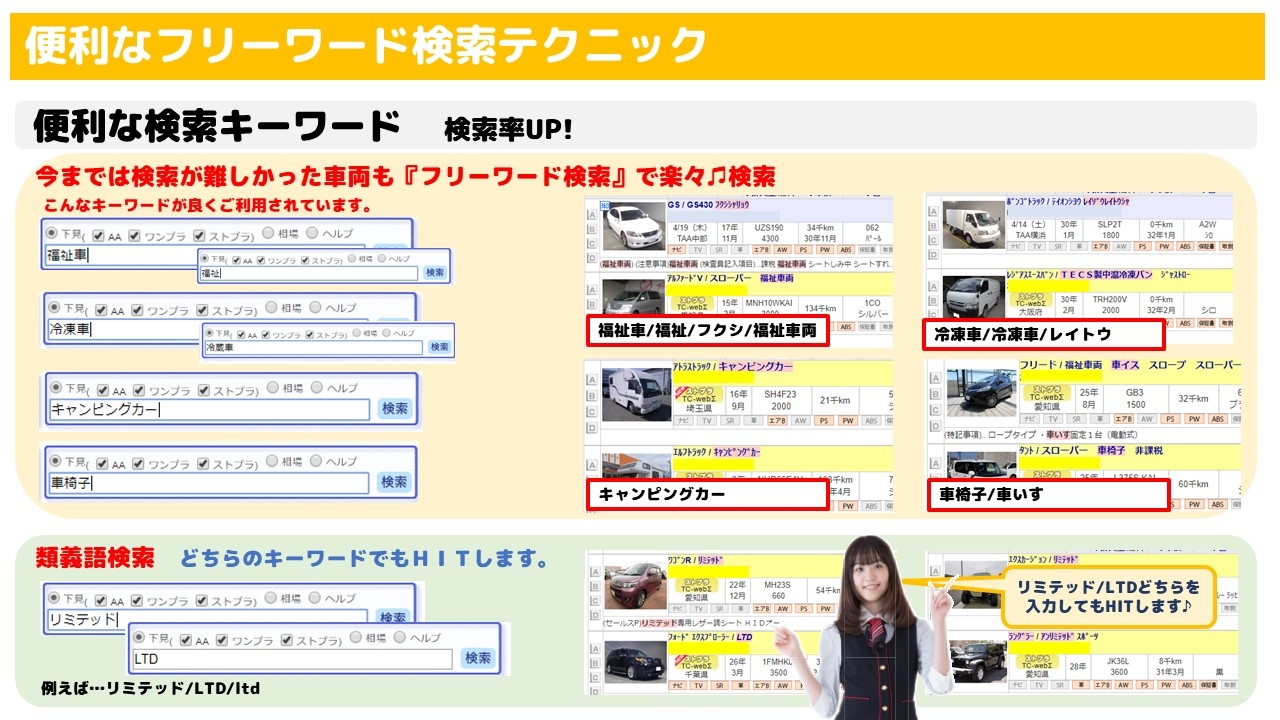Click the B button beside the GS430 listing

[593, 229]
